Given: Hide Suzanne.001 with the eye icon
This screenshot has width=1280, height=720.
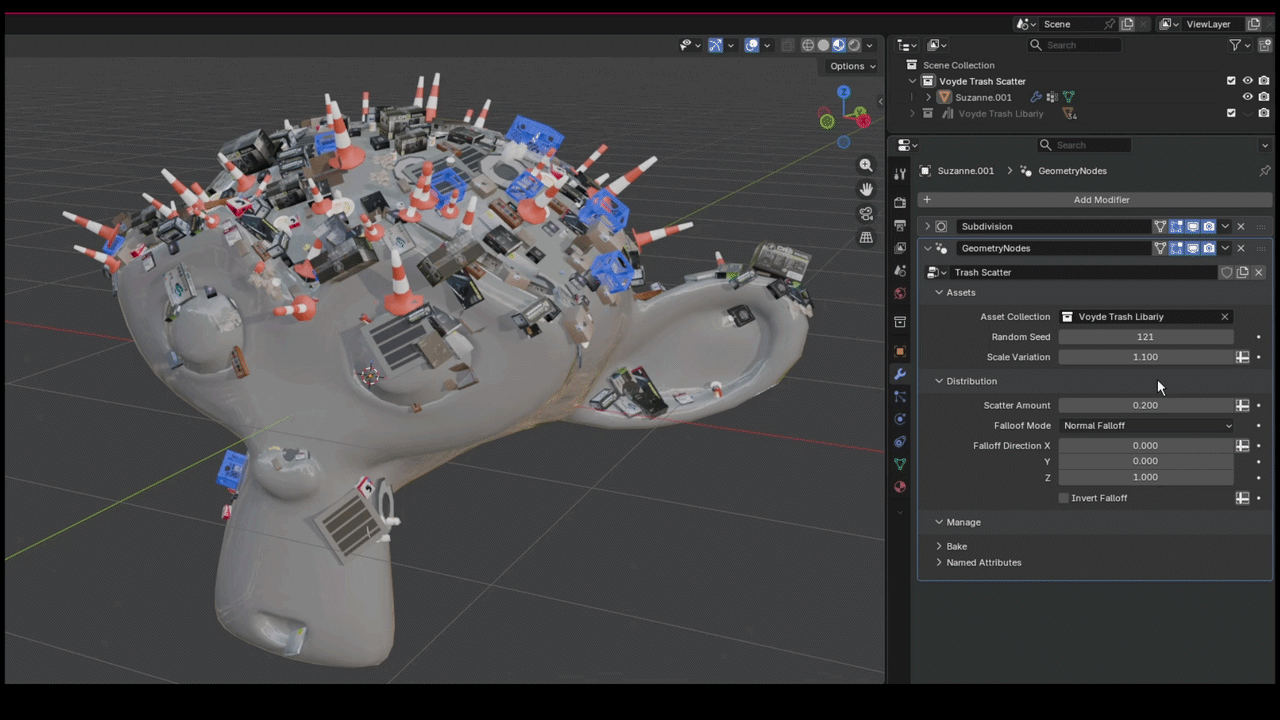Looking at the screenshot, I should pyautogui.click(x=1247, y=97).
